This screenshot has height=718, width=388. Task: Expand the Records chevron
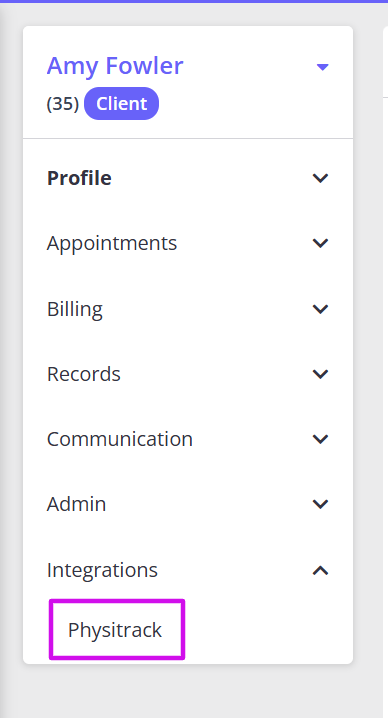pos(320,374)
